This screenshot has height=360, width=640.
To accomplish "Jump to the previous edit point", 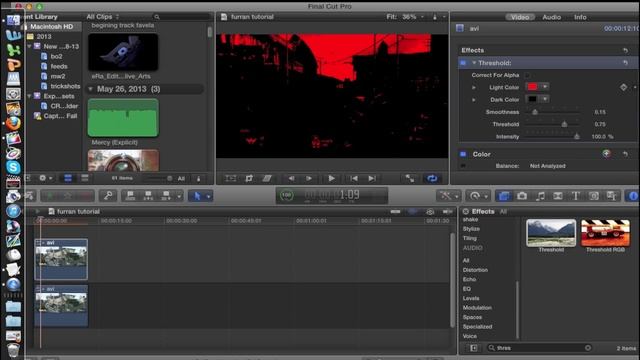I will point(354,178).
